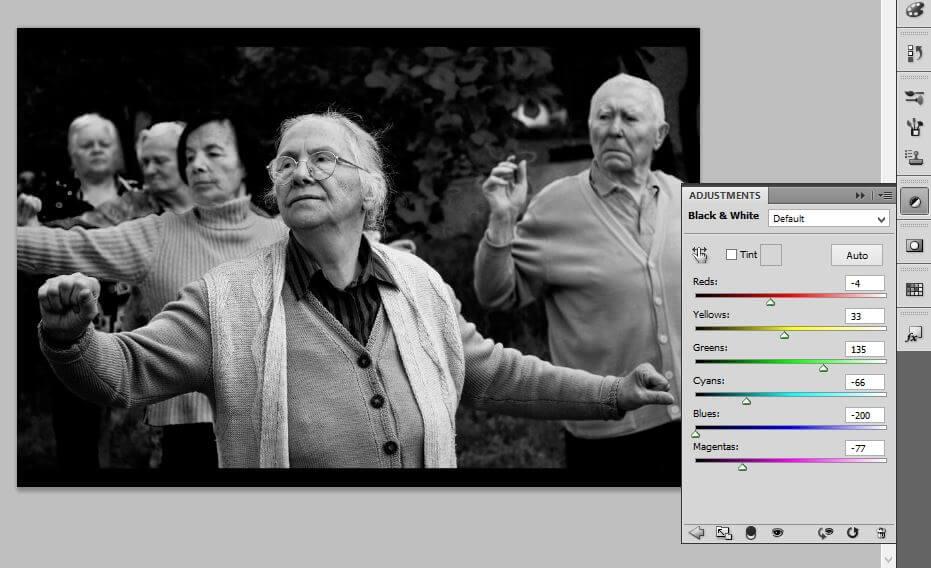Image resolution: width=931 pixels, height=568 pixels.
Task: Enable the Tint checkbox
Action: 731,255
